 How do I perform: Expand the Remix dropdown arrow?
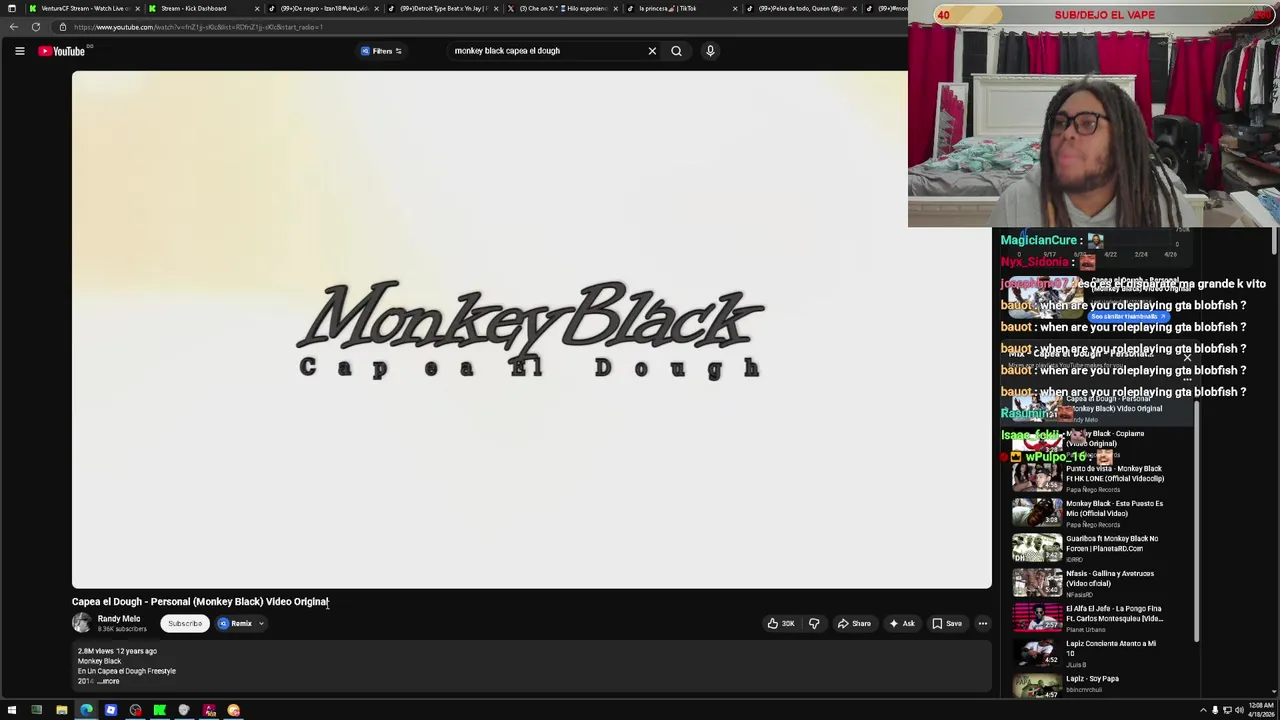point(261,623)
